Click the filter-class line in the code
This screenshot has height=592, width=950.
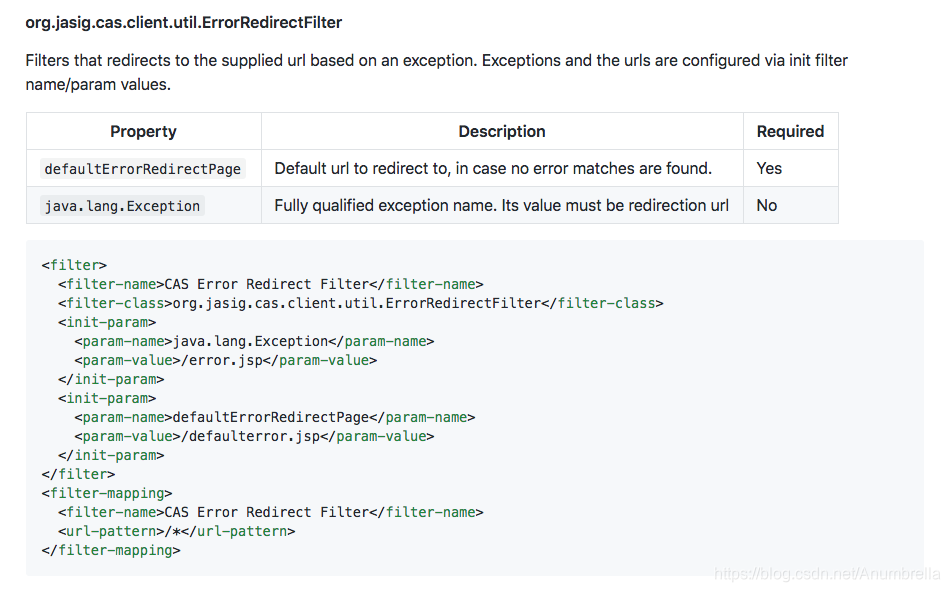[x=360, y=303]
